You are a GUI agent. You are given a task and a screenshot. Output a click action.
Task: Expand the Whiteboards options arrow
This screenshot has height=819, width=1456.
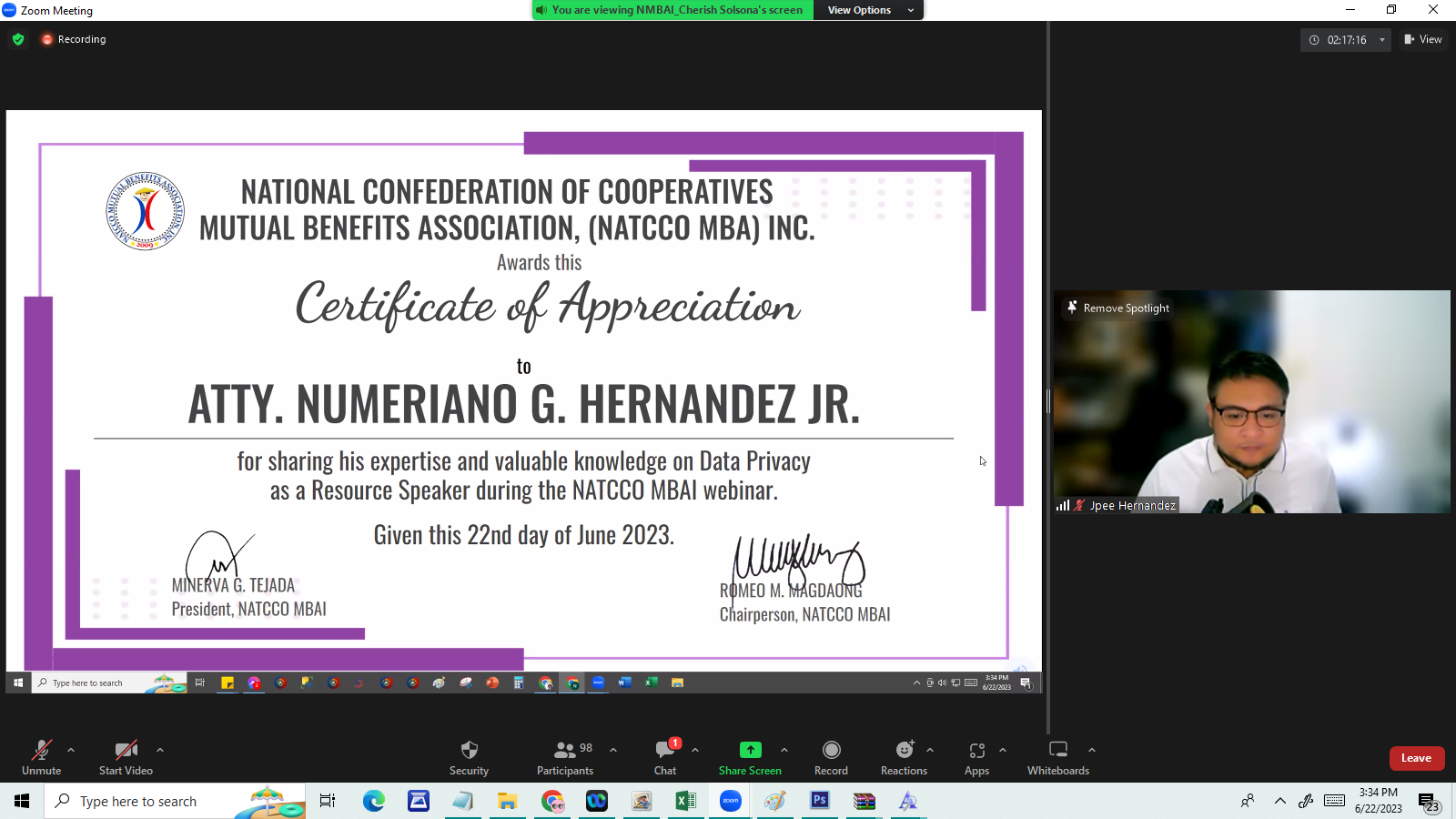tap(1092, 750)
